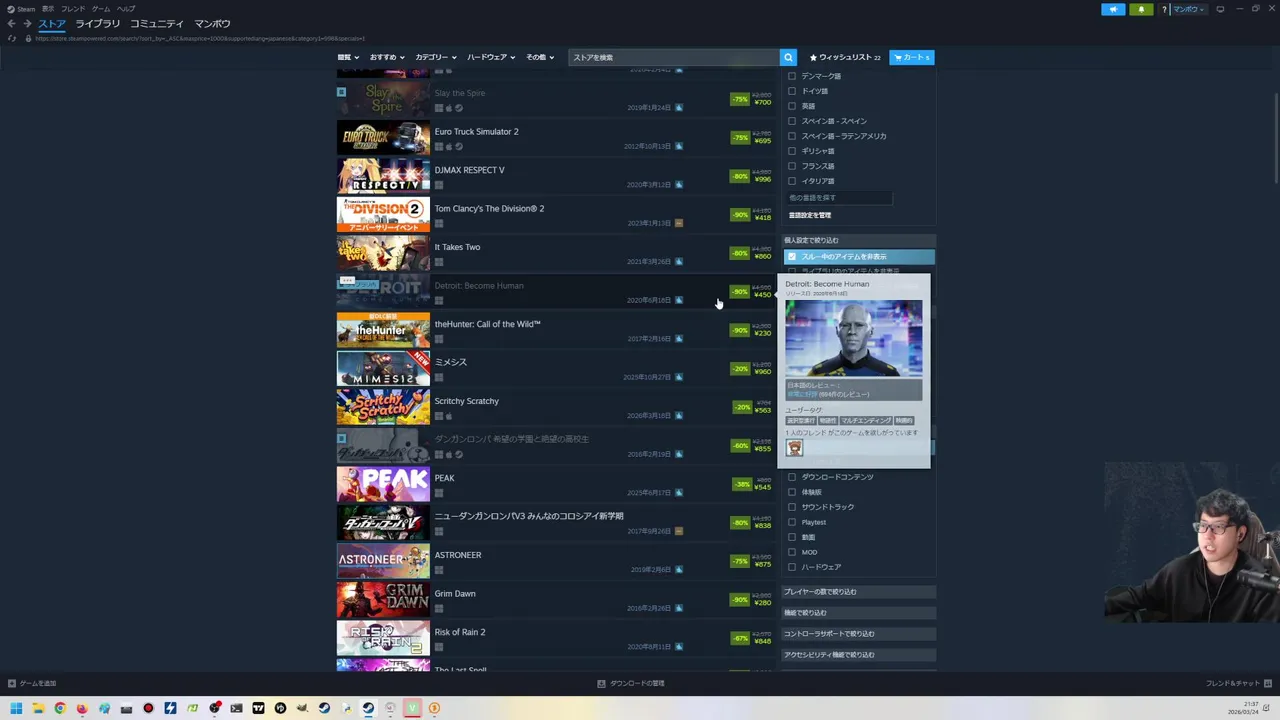Check the MOD type filter
Image resolution: width=1280 pixels, height=720 pixels.
[792, 552]
